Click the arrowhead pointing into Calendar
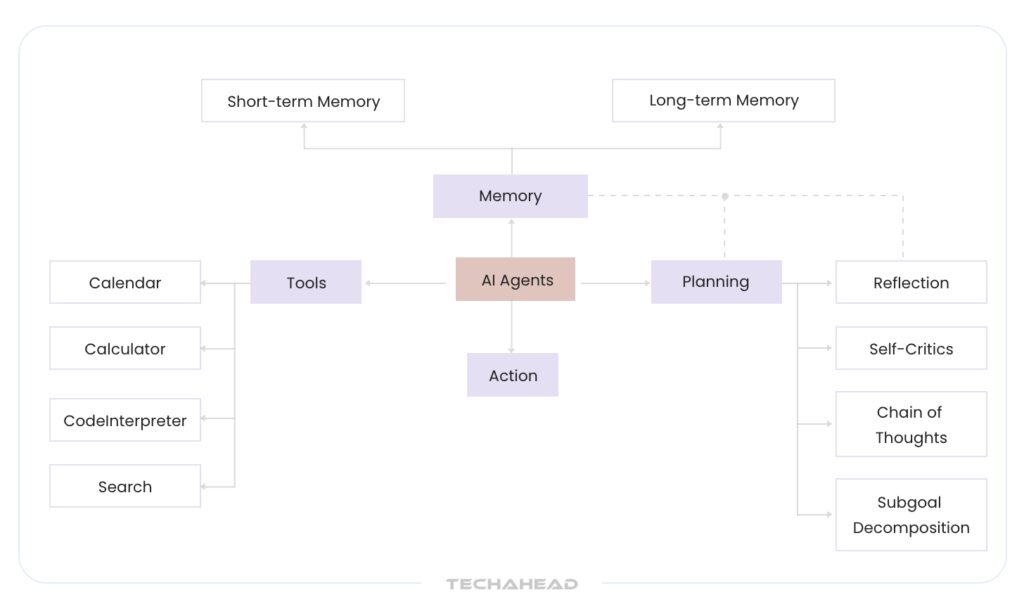Screen dimensions: 1024x609 click(x=205, y=283)
